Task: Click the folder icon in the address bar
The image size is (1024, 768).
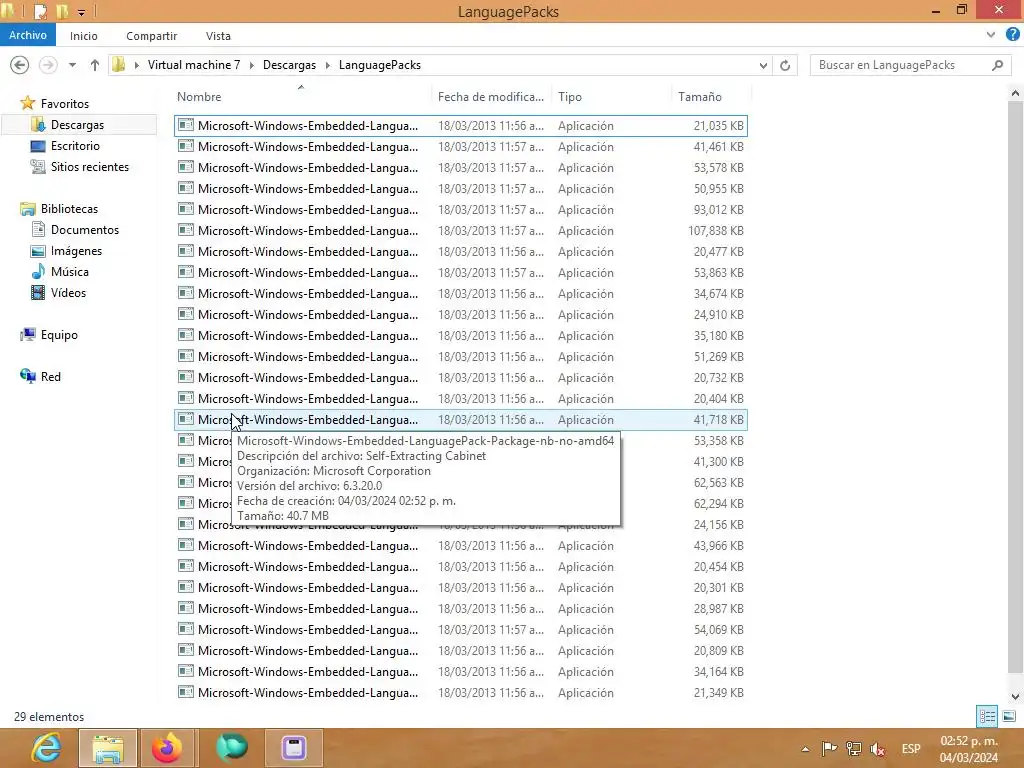Action: [119, 65]
